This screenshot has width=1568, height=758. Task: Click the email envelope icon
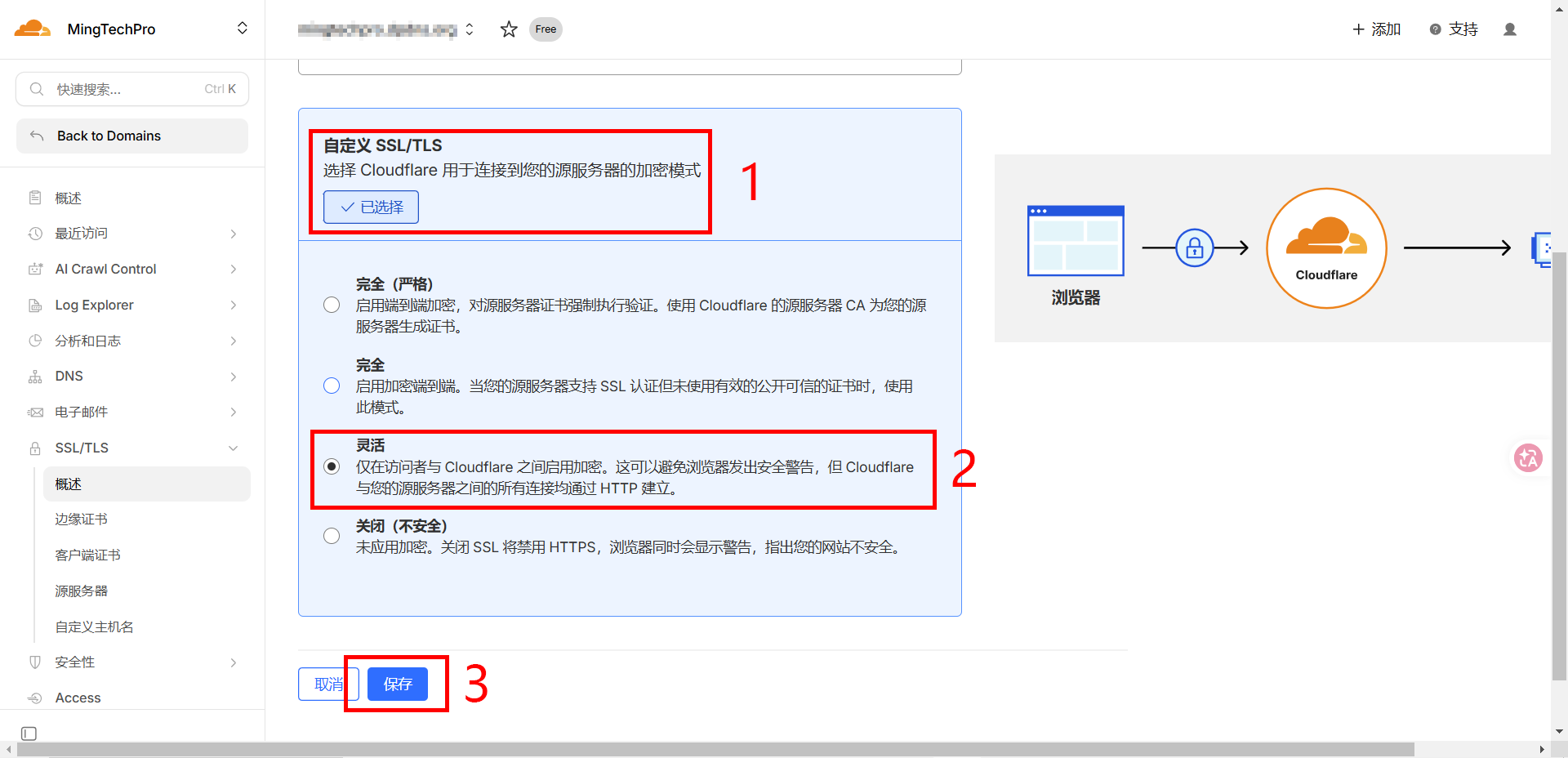[x=35, y=412]
